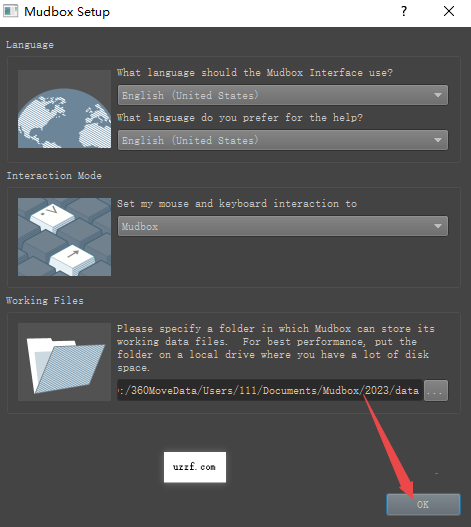Image resolution: width=471 pixels, height=527 pixels.
Task: Click the 'Interaction Mode' section heading
Action: click(x=54, y=175)
